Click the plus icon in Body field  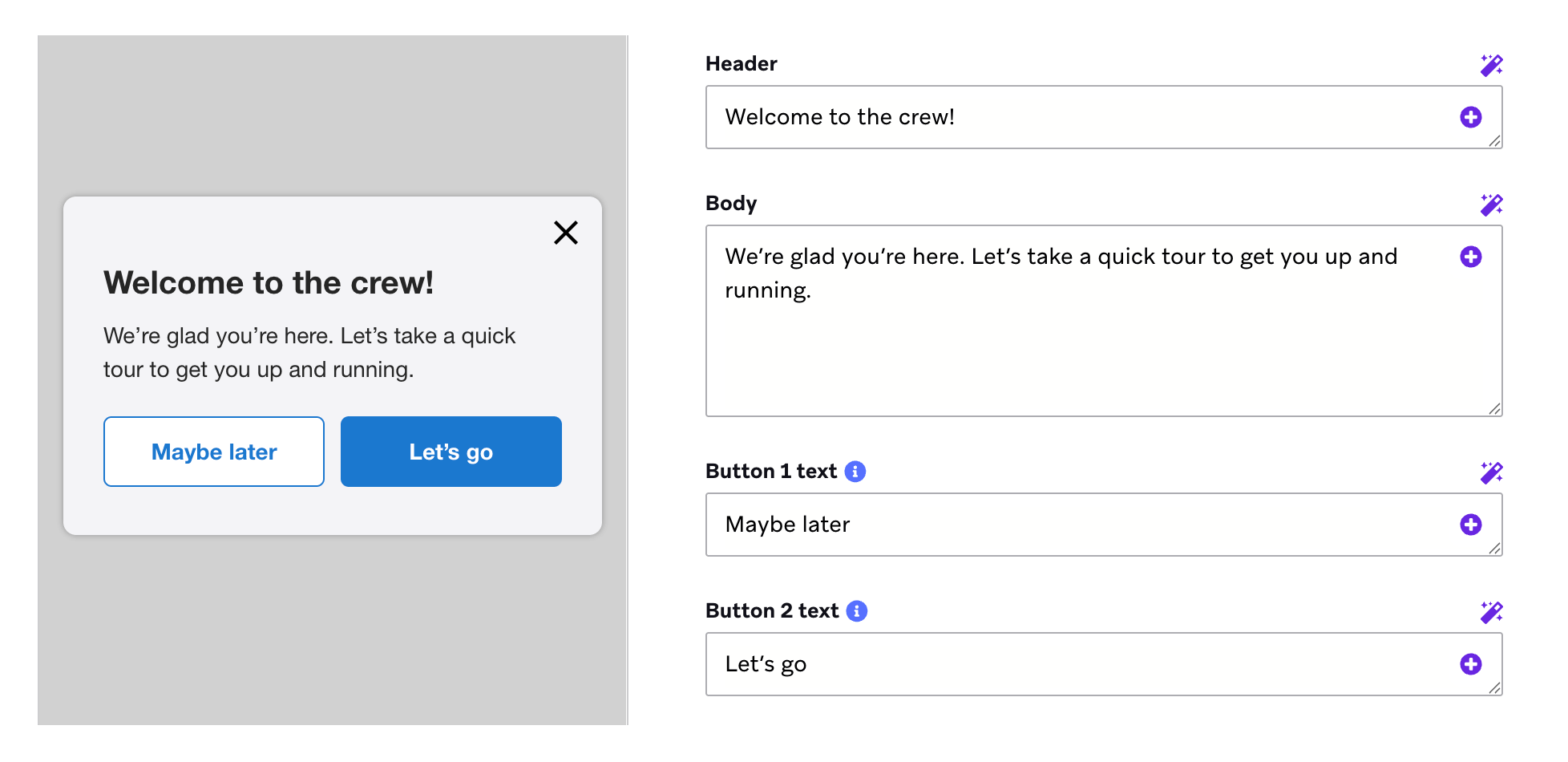click(x=1470, y=257)
